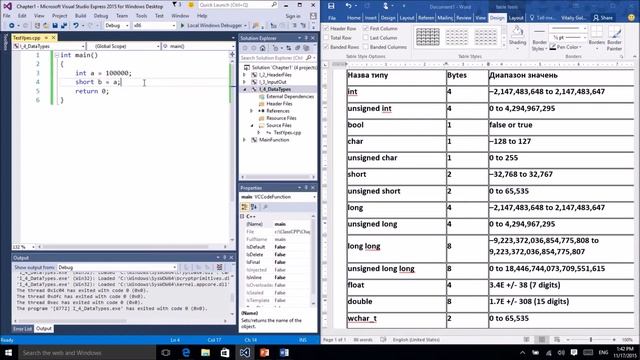Click the Quick Launch search box

click(238, 5)
